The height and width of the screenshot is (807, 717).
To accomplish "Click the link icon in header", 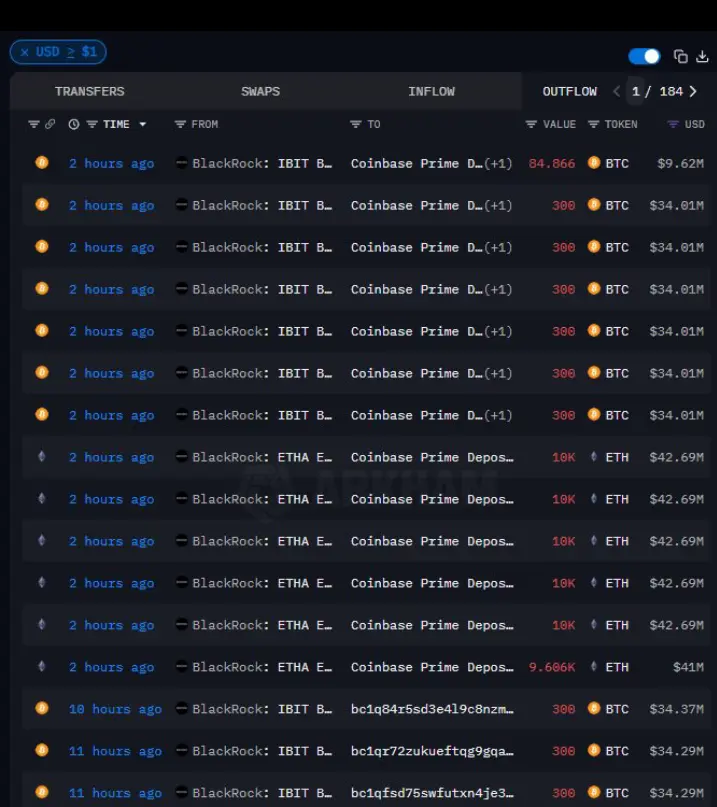I will (50, 124).
